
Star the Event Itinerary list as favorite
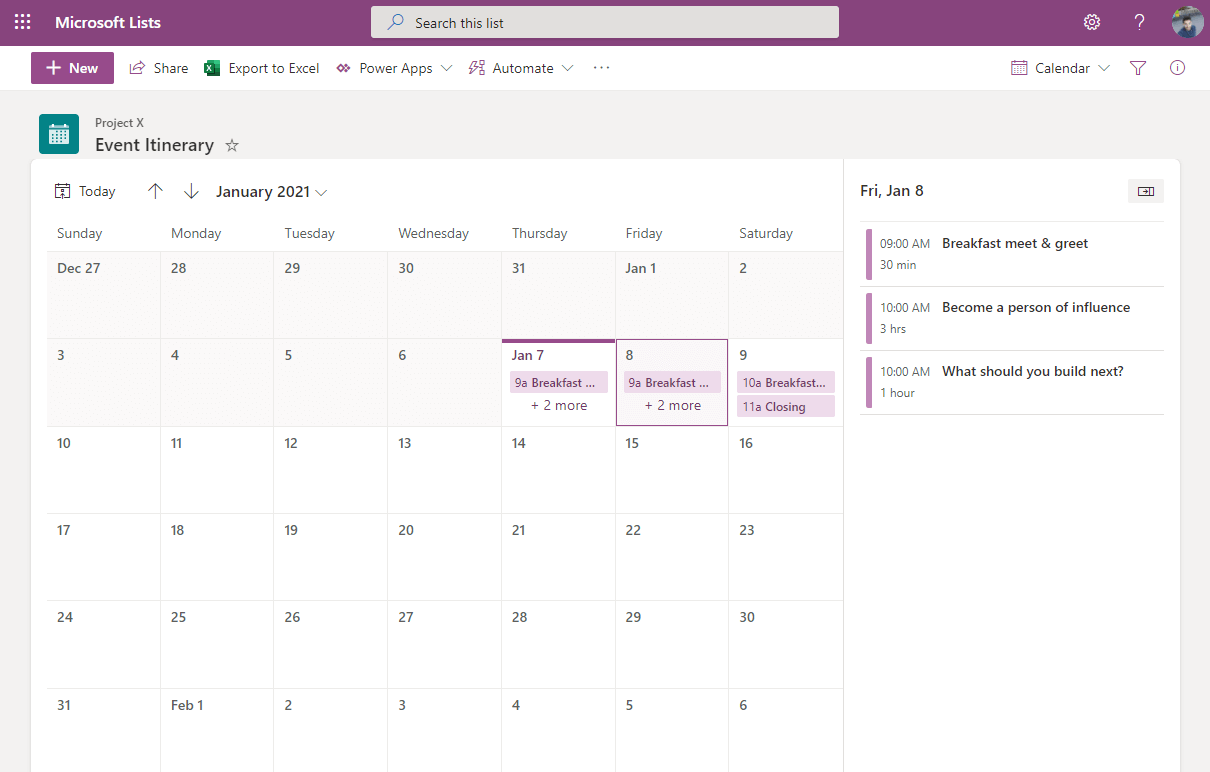point(231,145)
